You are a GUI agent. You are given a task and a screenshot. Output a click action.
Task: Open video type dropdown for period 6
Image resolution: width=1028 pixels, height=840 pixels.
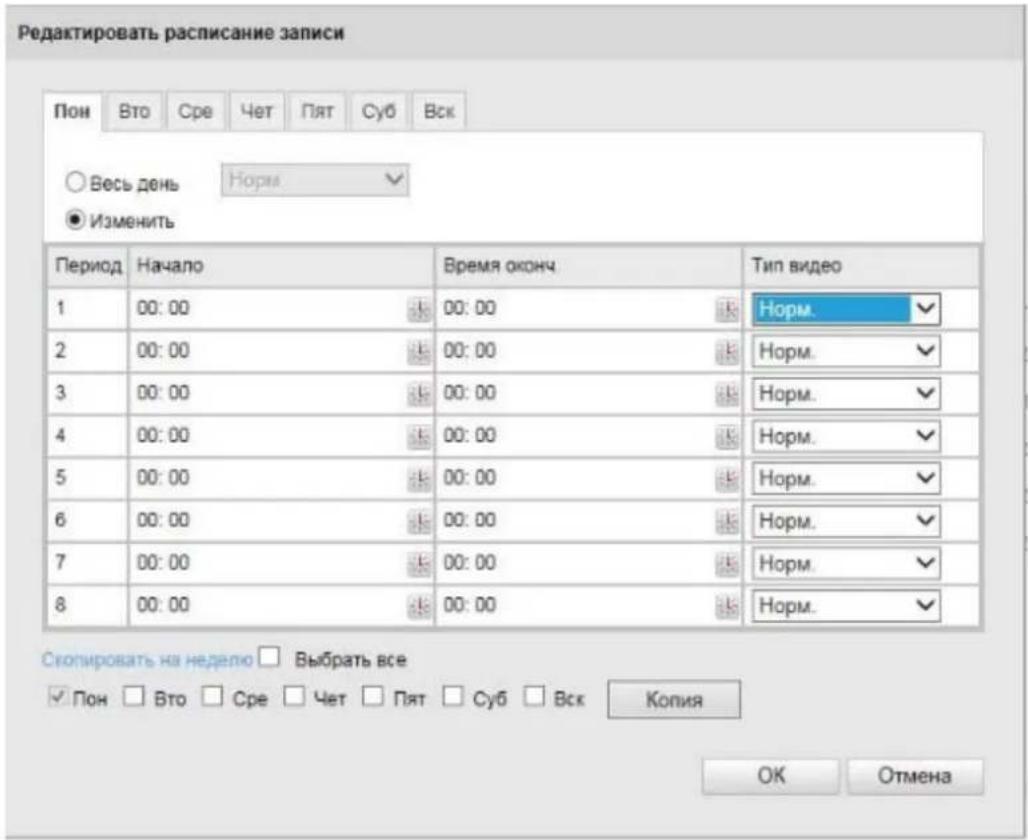(x=846, y=521)
